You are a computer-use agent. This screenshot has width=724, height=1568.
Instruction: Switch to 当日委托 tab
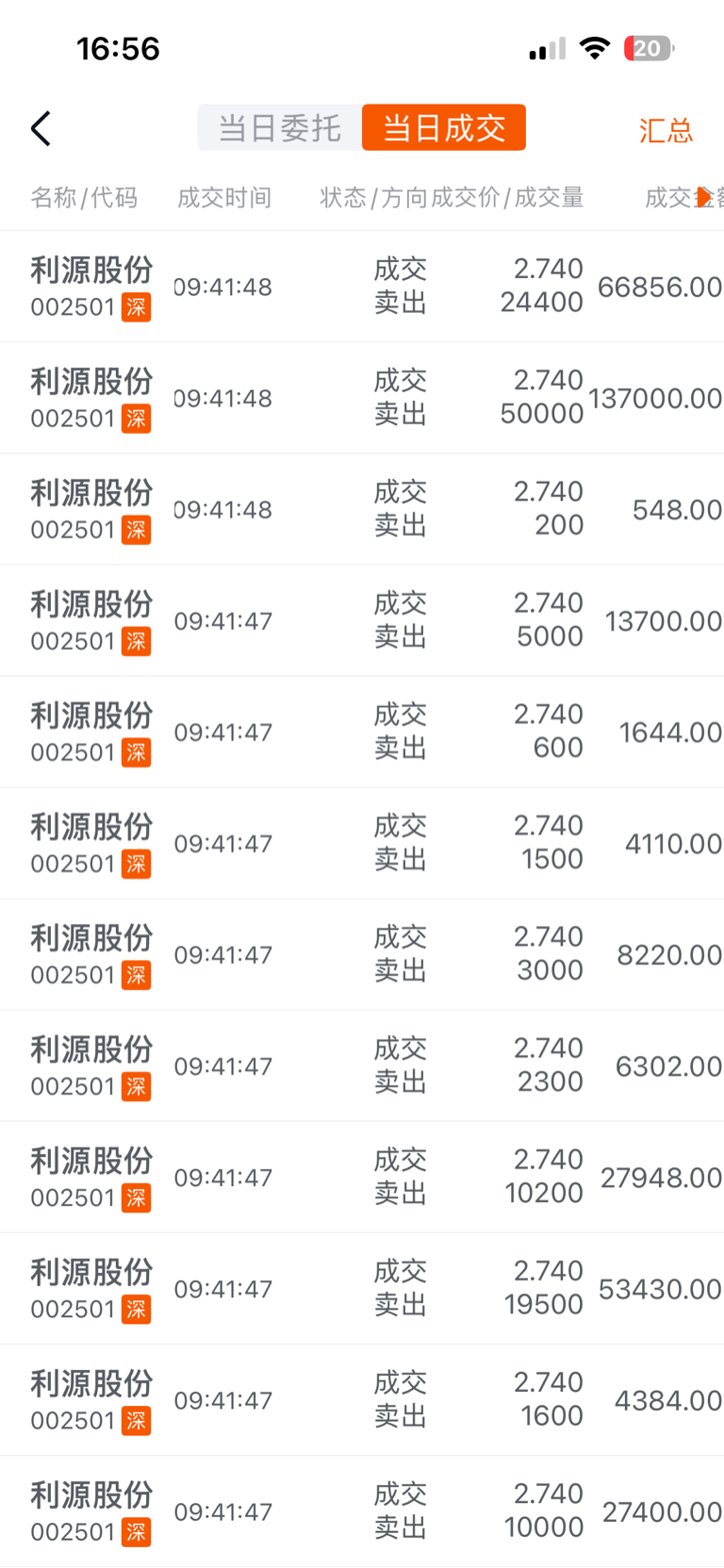(x=280, y=127)
